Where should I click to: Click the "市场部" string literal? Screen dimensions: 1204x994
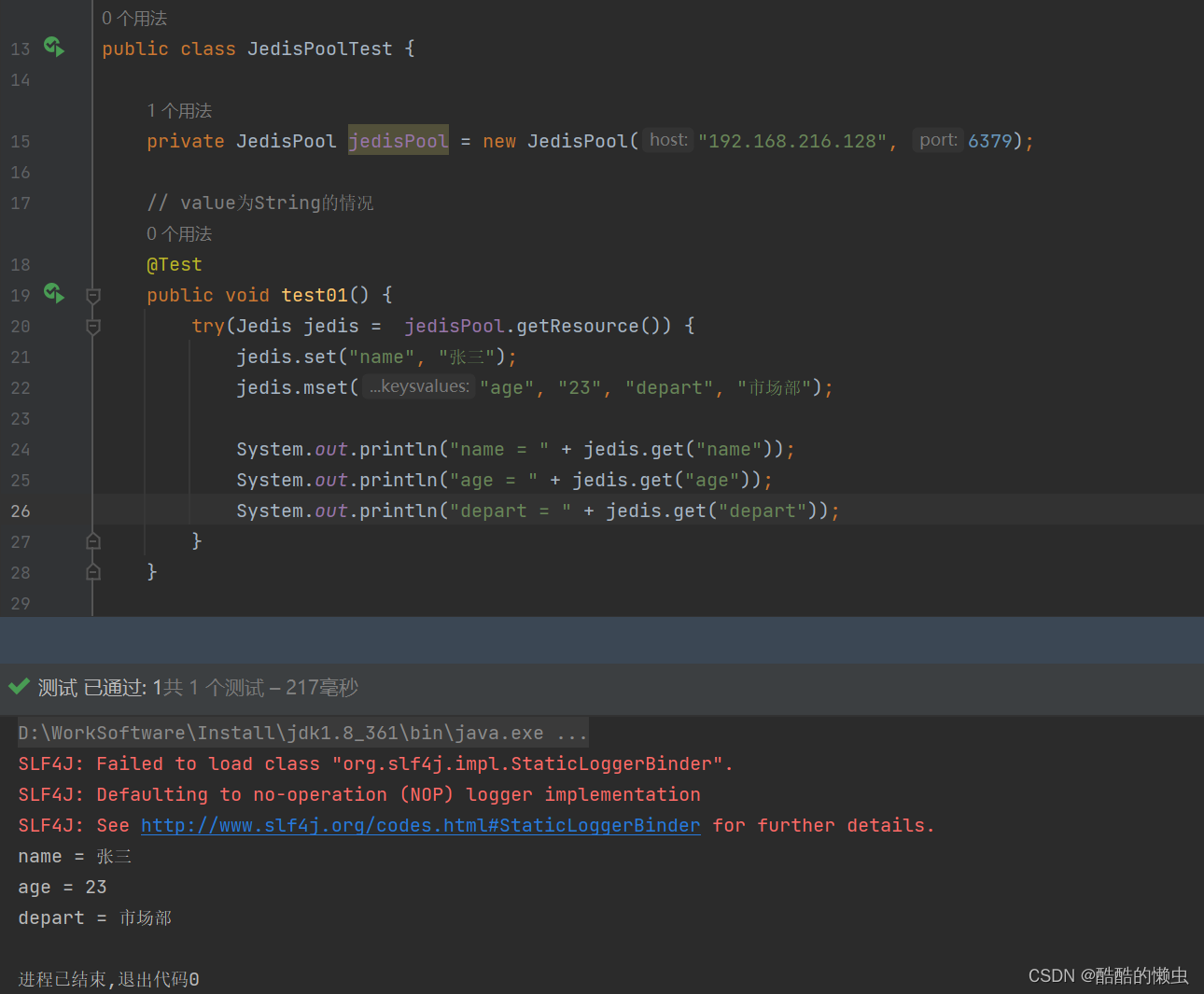tap(775, 387)
